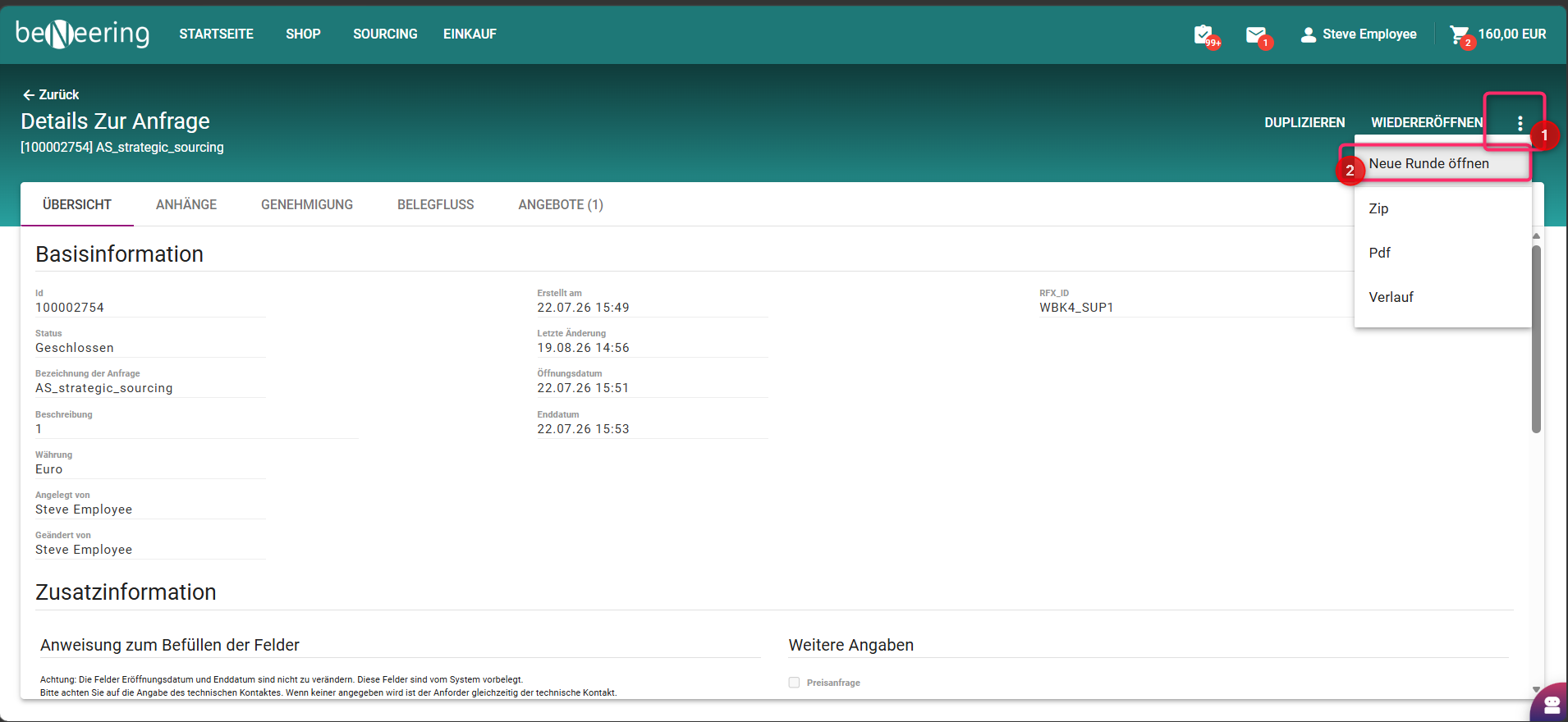The height and width of the screenshot is (722, 1568).
Task: Open the Angebote (1) tab
Action: tap(561, 204)
